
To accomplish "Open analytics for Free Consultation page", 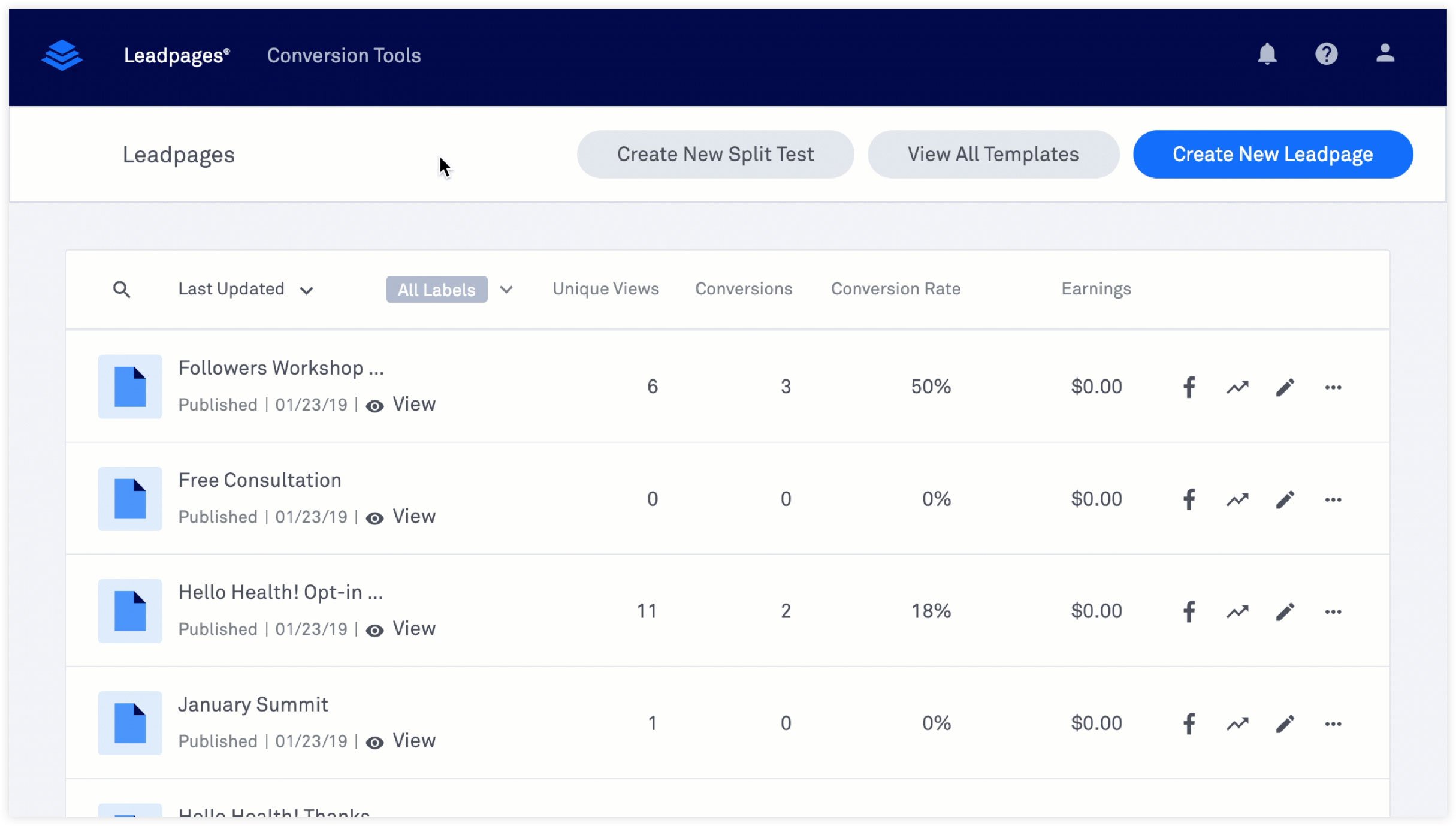I will point(1237,499).
